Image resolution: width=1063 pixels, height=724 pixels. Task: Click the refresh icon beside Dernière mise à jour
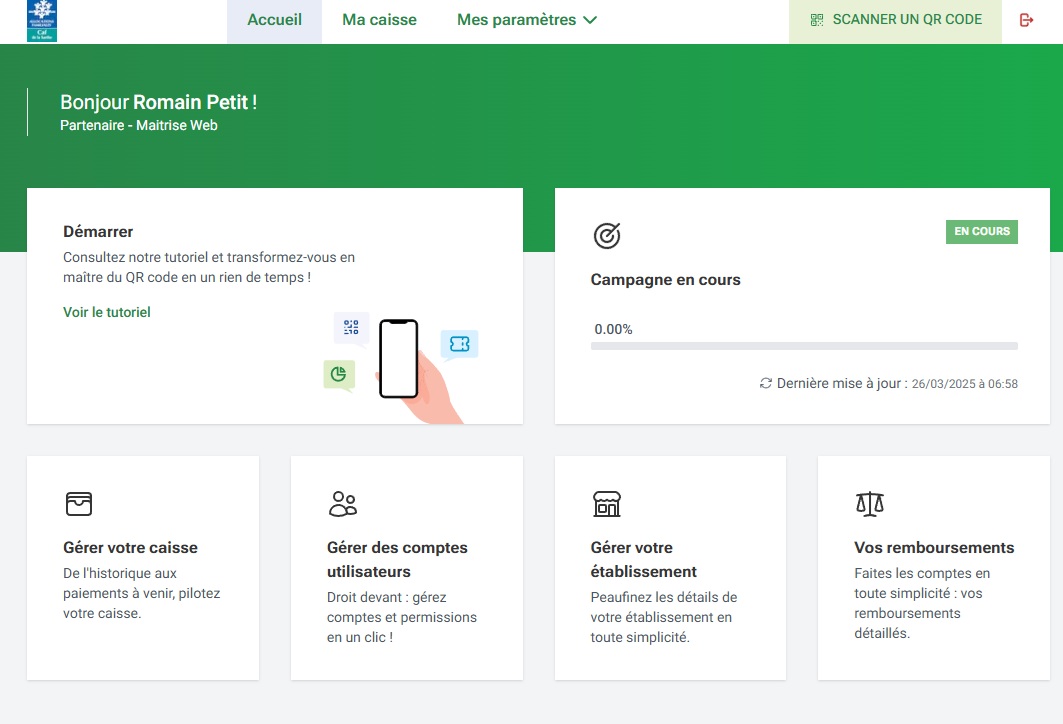[766, 383]
